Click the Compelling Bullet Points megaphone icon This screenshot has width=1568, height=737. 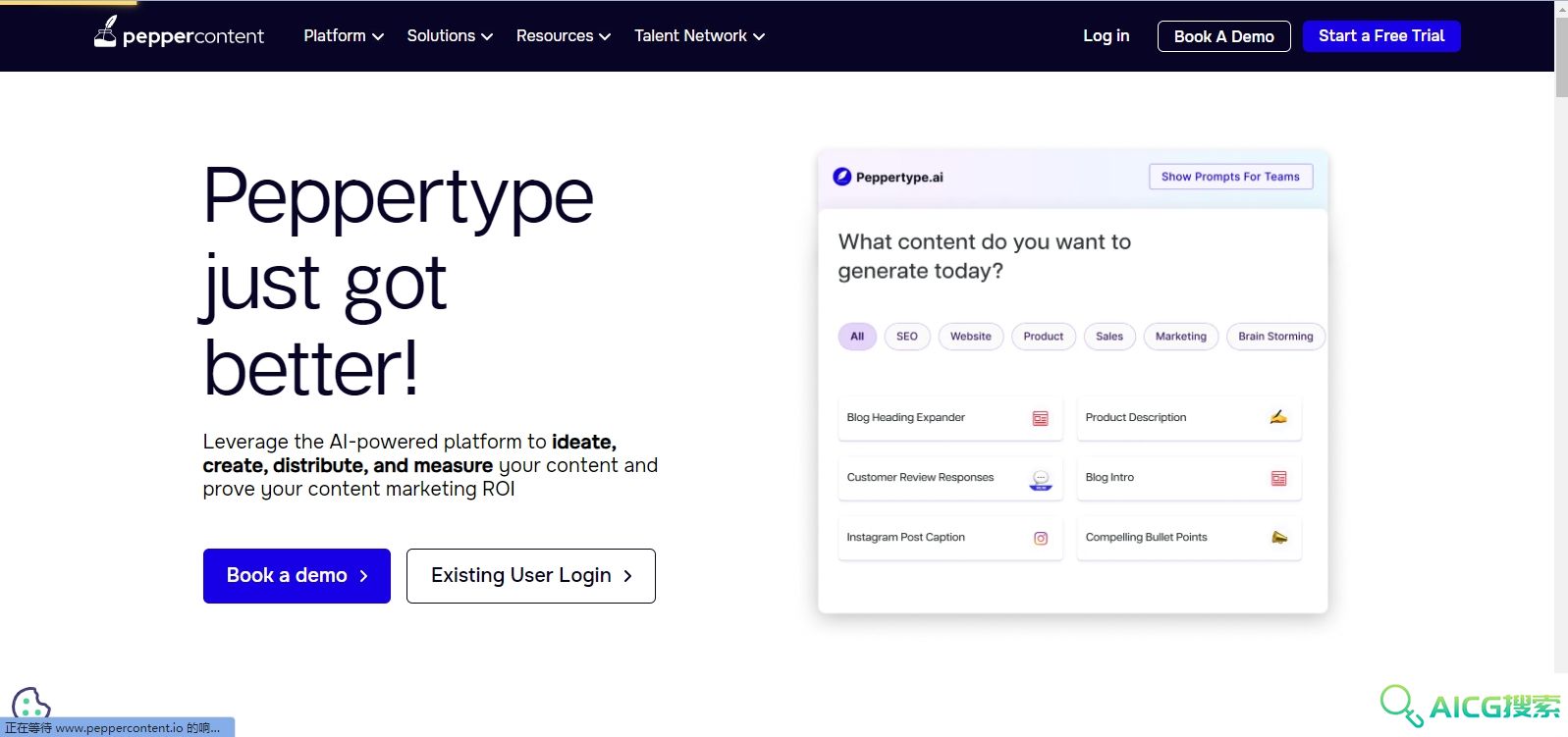pos(1279,537)
